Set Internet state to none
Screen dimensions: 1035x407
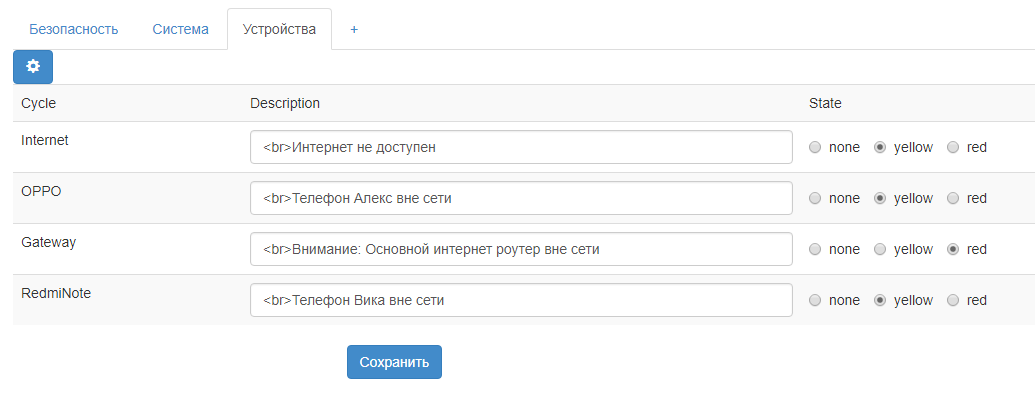(x=815, y=148)
